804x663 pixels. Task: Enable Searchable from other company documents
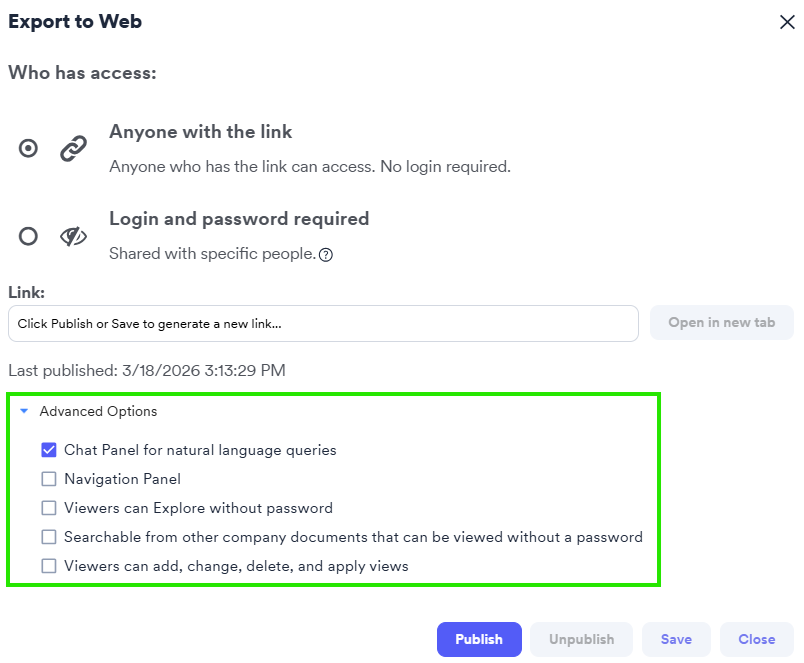[x=49, y=537]
